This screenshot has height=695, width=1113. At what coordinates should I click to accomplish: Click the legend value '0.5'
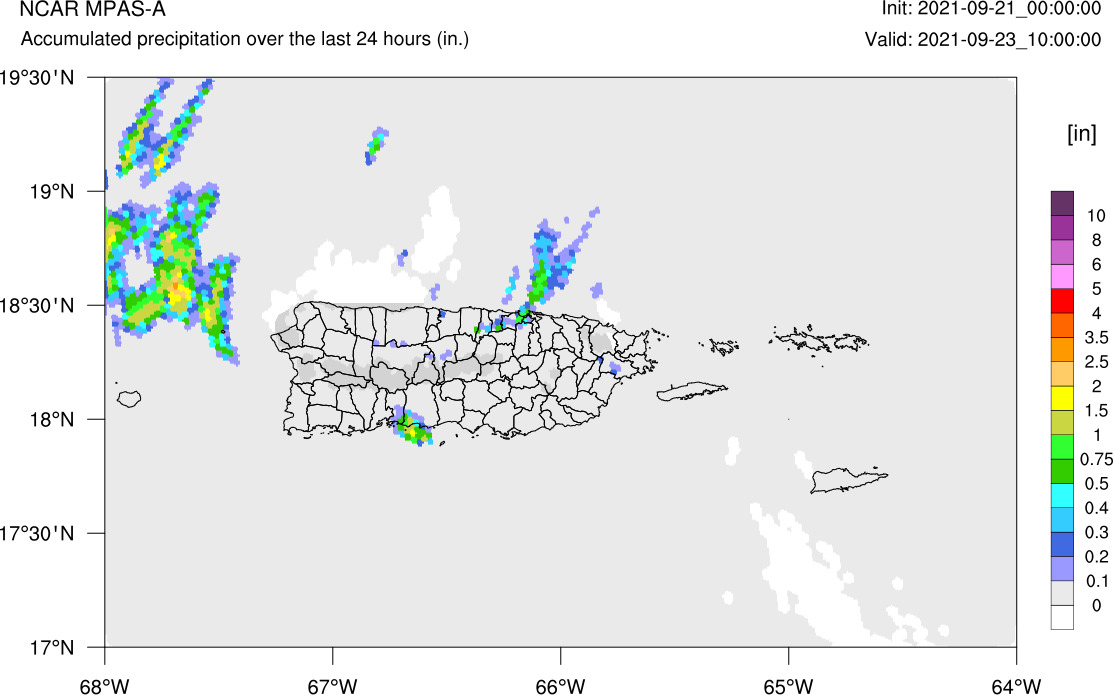[x=1097, y=483]
